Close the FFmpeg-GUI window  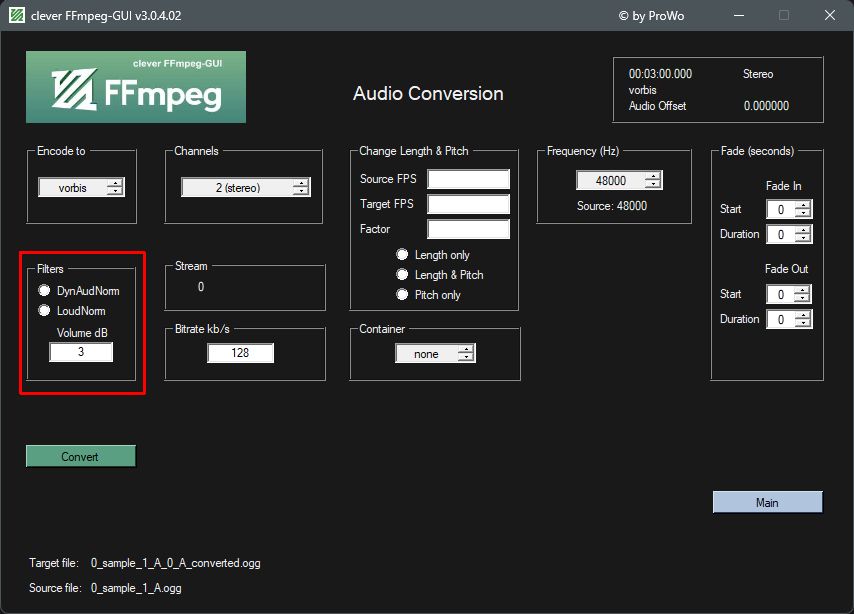click(829, 15)
